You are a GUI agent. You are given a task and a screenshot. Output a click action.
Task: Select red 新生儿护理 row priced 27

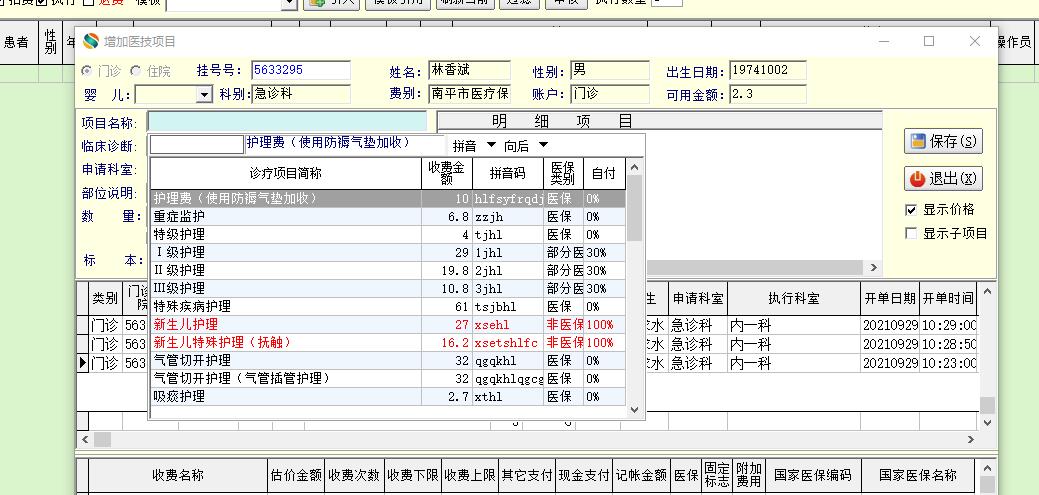388,325
